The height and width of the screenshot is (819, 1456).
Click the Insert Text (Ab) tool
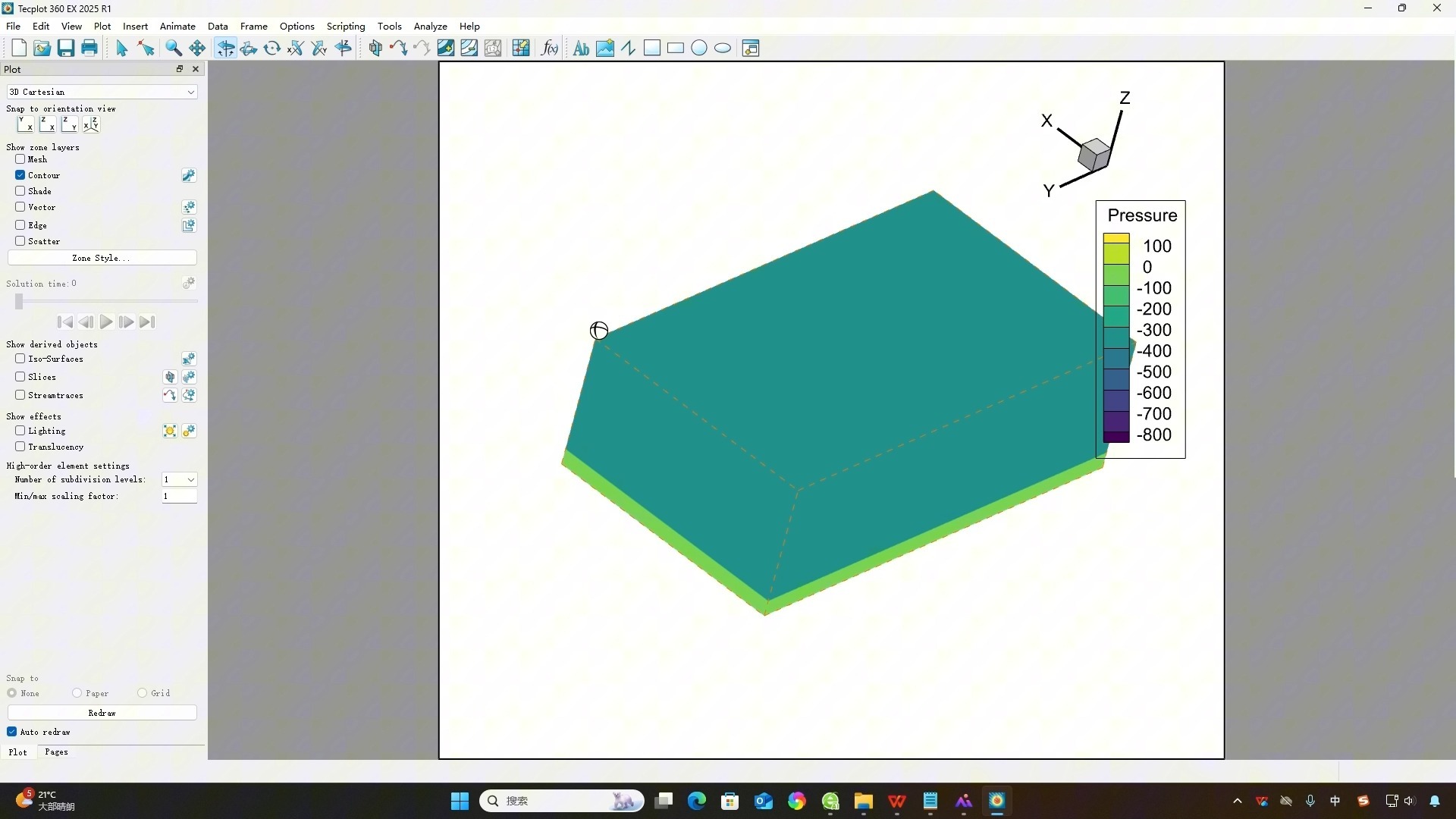(x=581, y=49)
